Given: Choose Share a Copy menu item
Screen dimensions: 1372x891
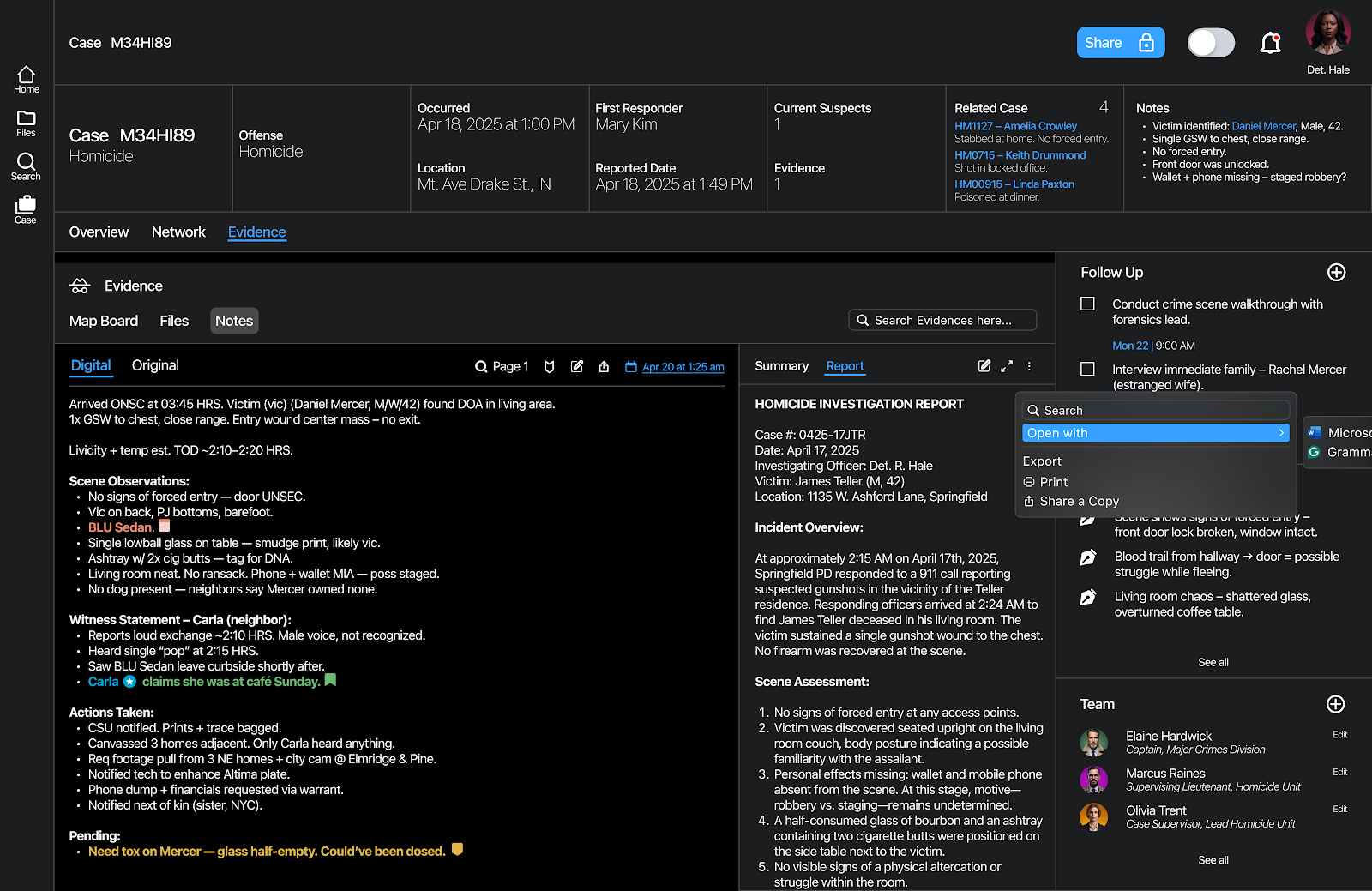Looking at the screenshot, I should pos(1072,501).
